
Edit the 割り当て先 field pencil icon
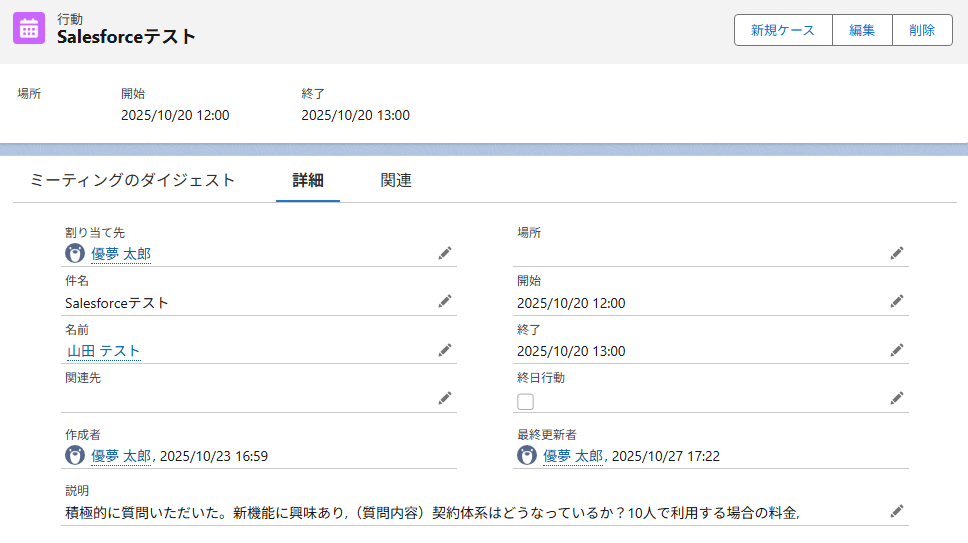pos(444,254)
